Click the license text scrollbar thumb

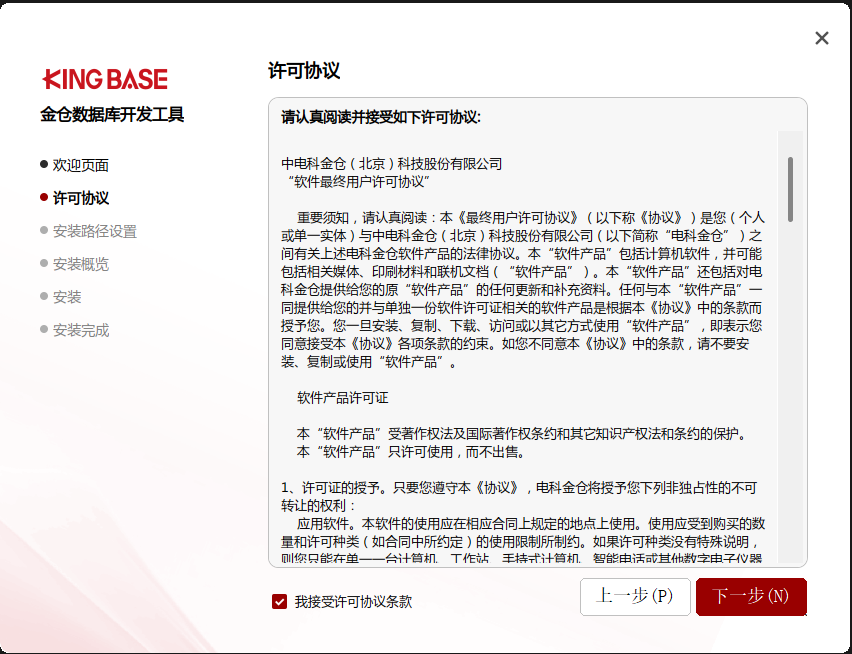click(790, 189)
